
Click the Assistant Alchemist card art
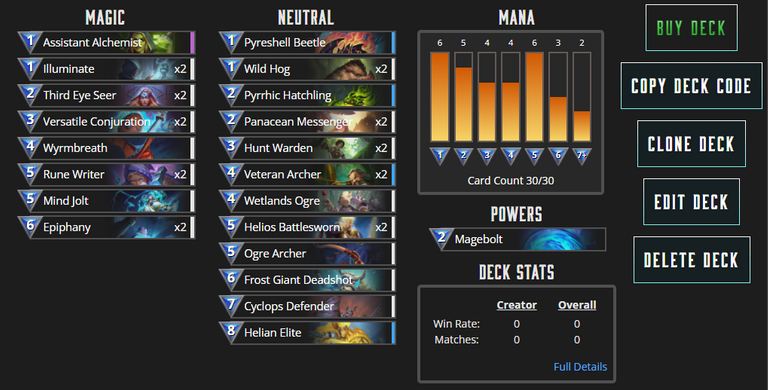(167, 43)
